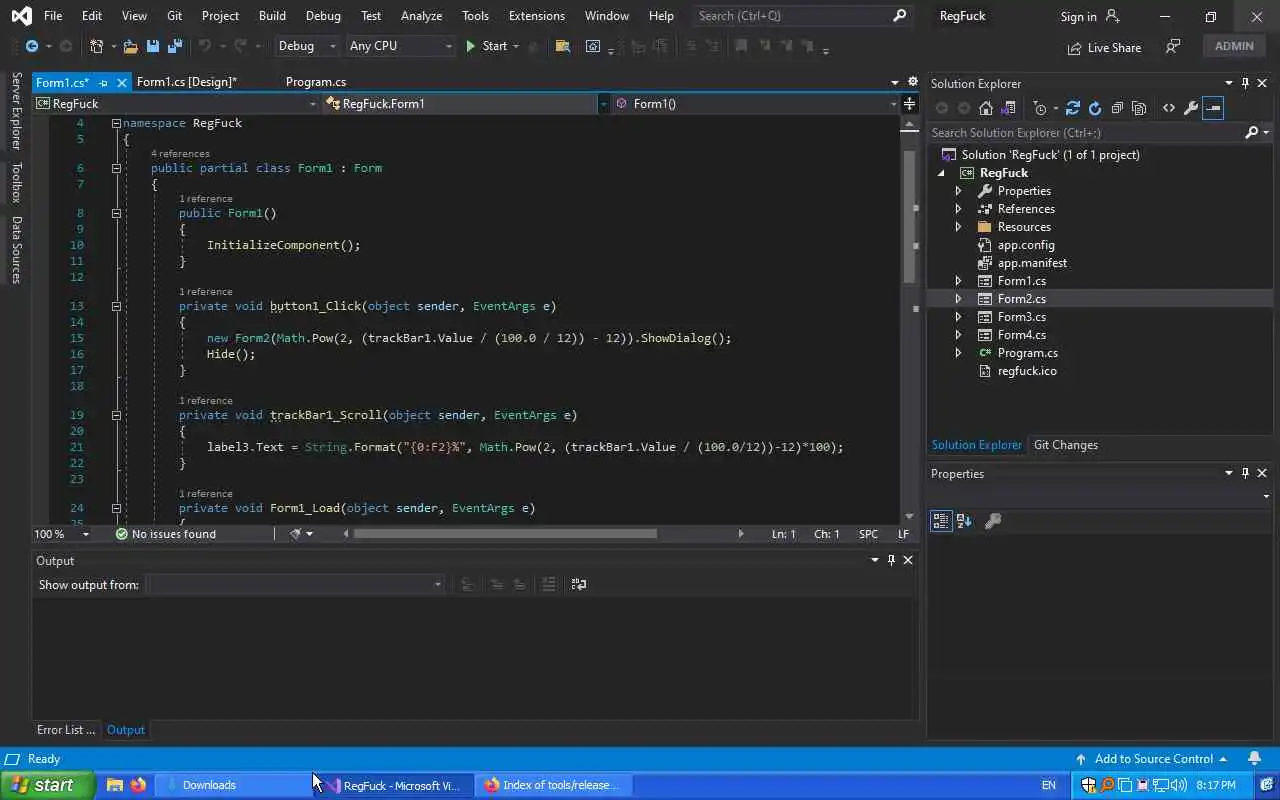The height and width of the screenshot is (800, 1280).
Task: Click View Code icon in Solution Explorer
Action: point(1168,108)
